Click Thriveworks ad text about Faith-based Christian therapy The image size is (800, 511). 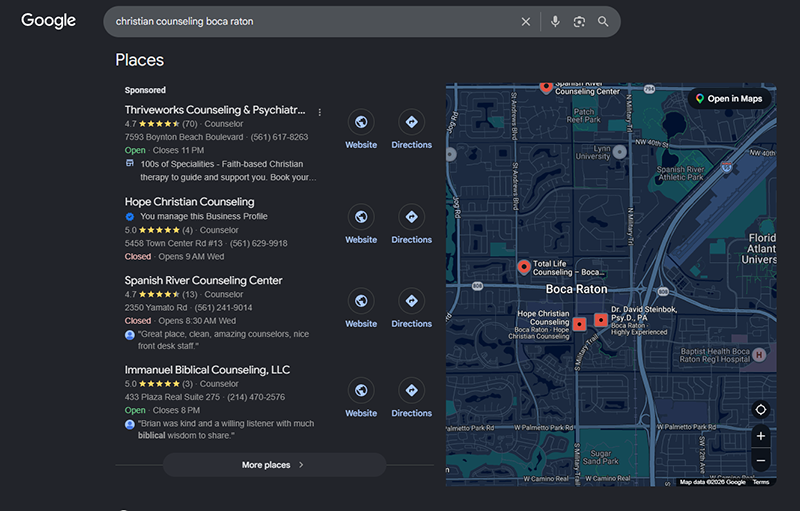pyautogui.click(x=228, y=170)
